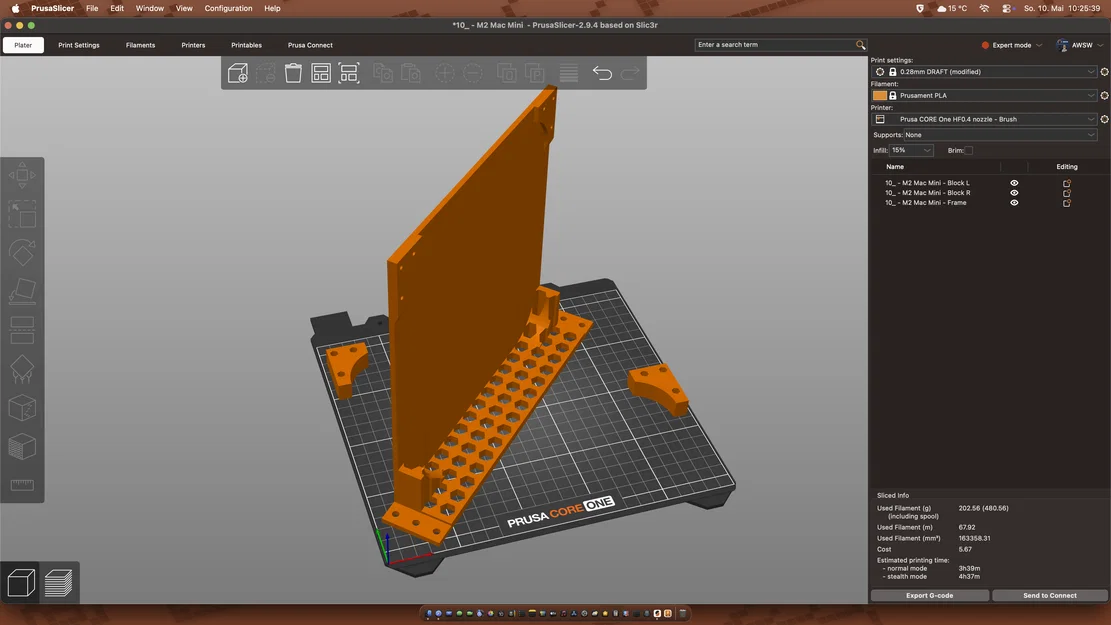Click the search magnifier icon
Image resolution: width=1111 pixels, height=625 pixels.
tap(860, 45)
